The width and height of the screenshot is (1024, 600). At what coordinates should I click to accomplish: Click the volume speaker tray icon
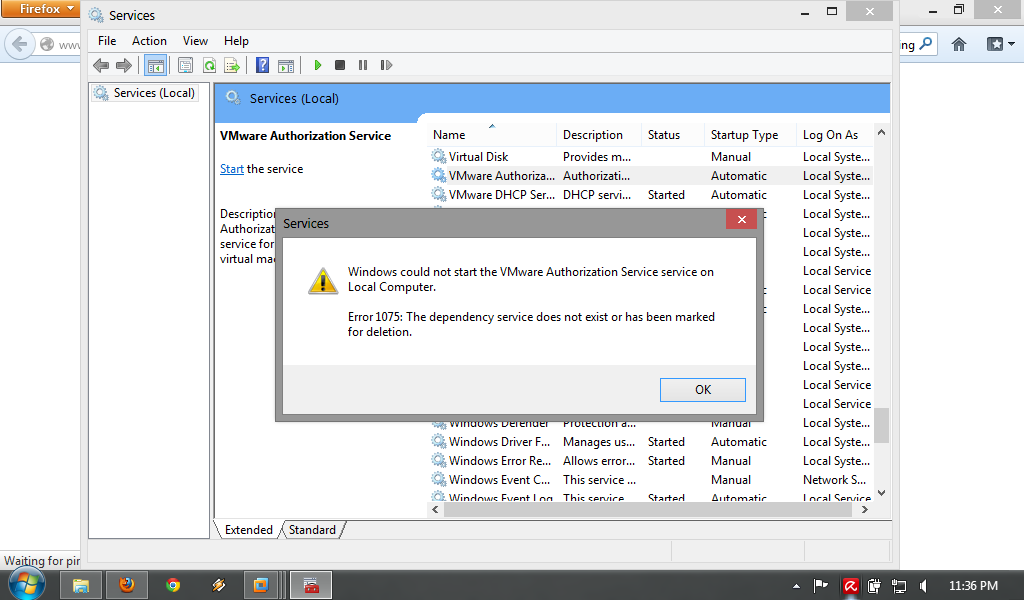[x=923, y=586]
